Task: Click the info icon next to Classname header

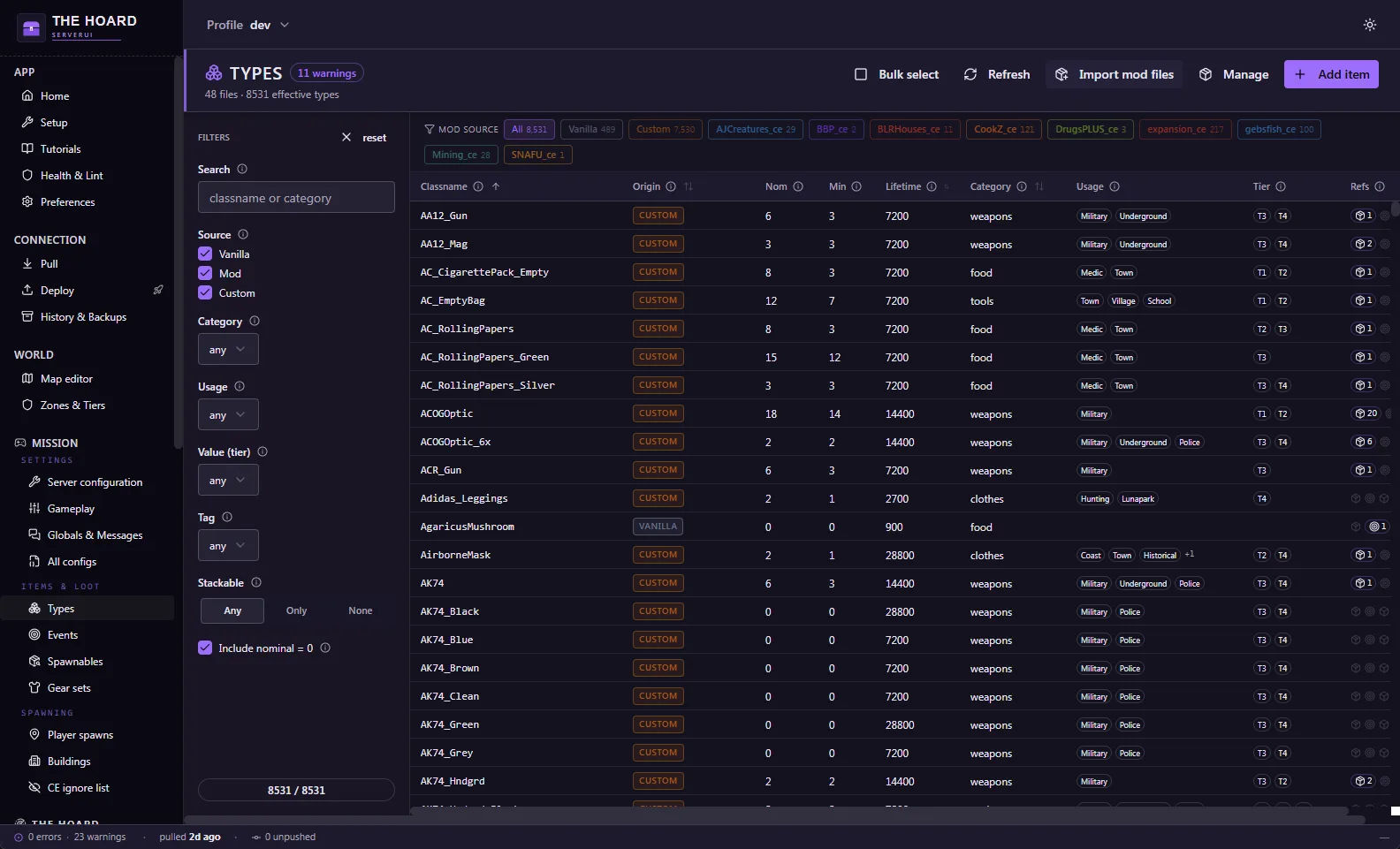Action: [x=478, y=186]
